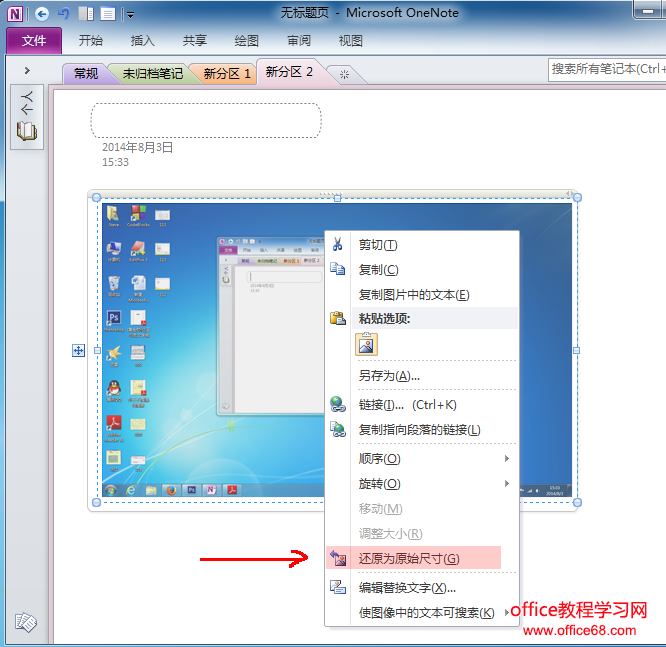Click the top-right resize handle of image
The image size is (666, 647).
(x=577, y=198)
